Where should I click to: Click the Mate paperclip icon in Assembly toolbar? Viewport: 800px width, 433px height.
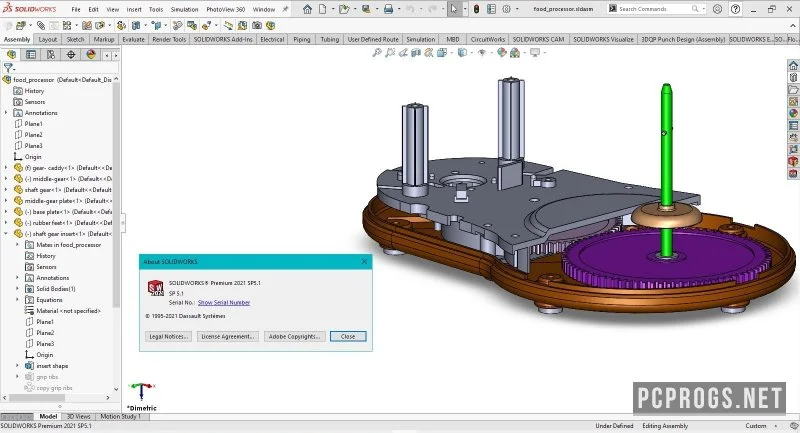(41, 25)
